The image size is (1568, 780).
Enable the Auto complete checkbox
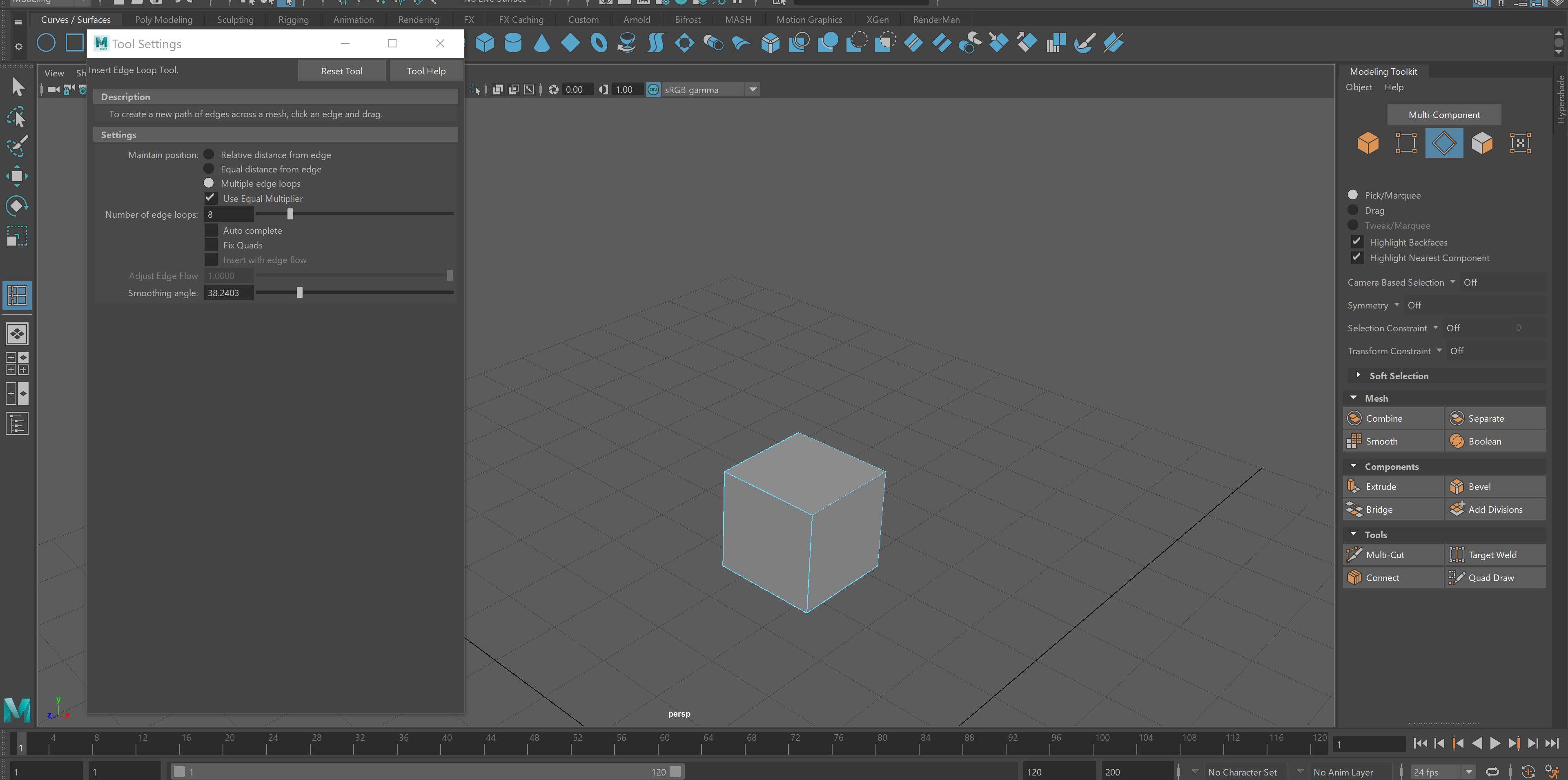click(211, 230)
